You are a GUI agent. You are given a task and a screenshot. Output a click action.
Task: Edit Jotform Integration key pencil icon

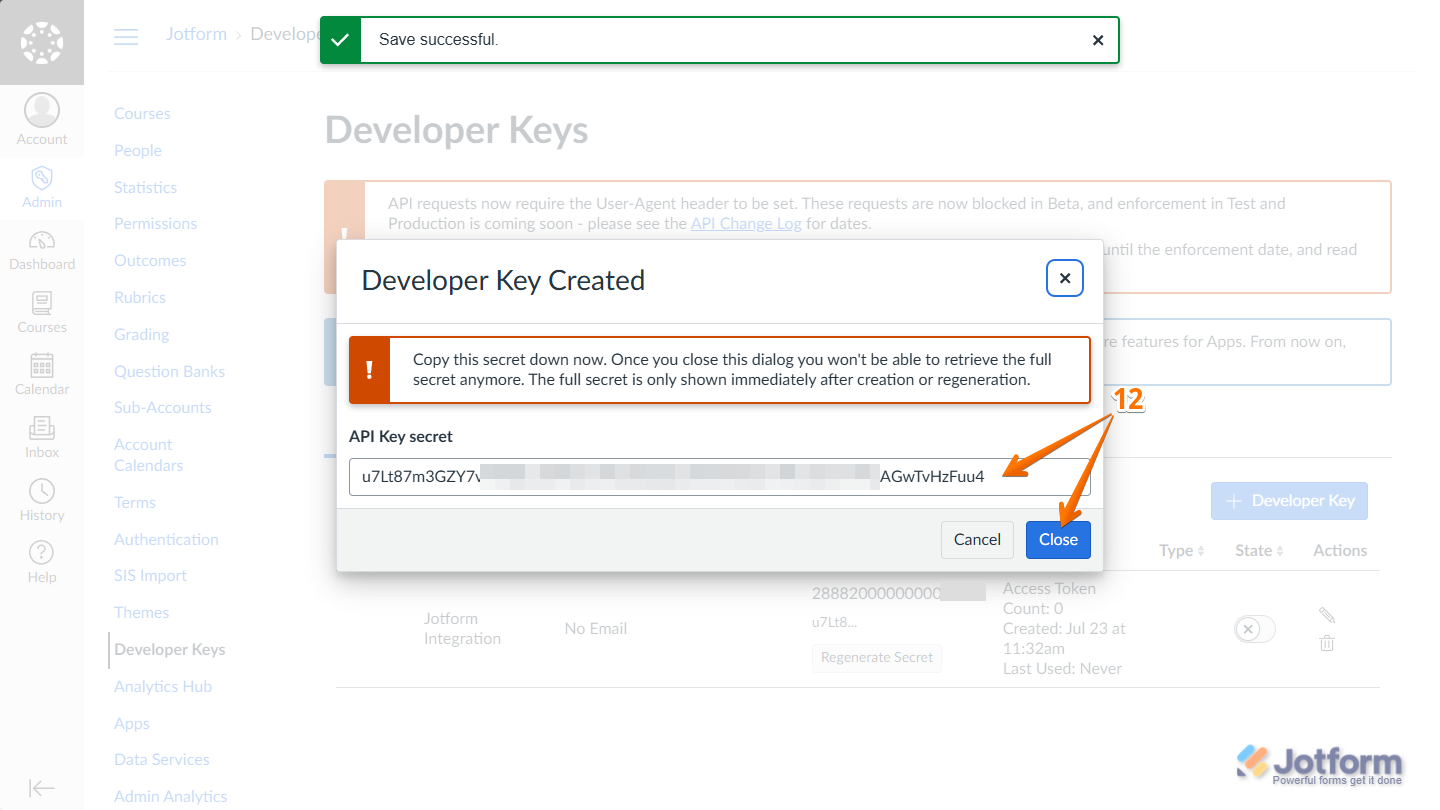point(1327,615)
